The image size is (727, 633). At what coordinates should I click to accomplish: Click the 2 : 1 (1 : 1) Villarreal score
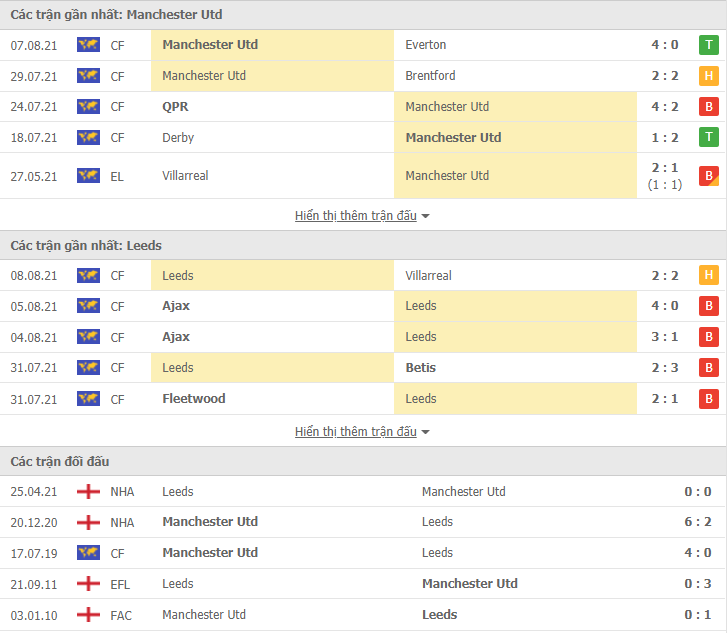pos(665,176)
